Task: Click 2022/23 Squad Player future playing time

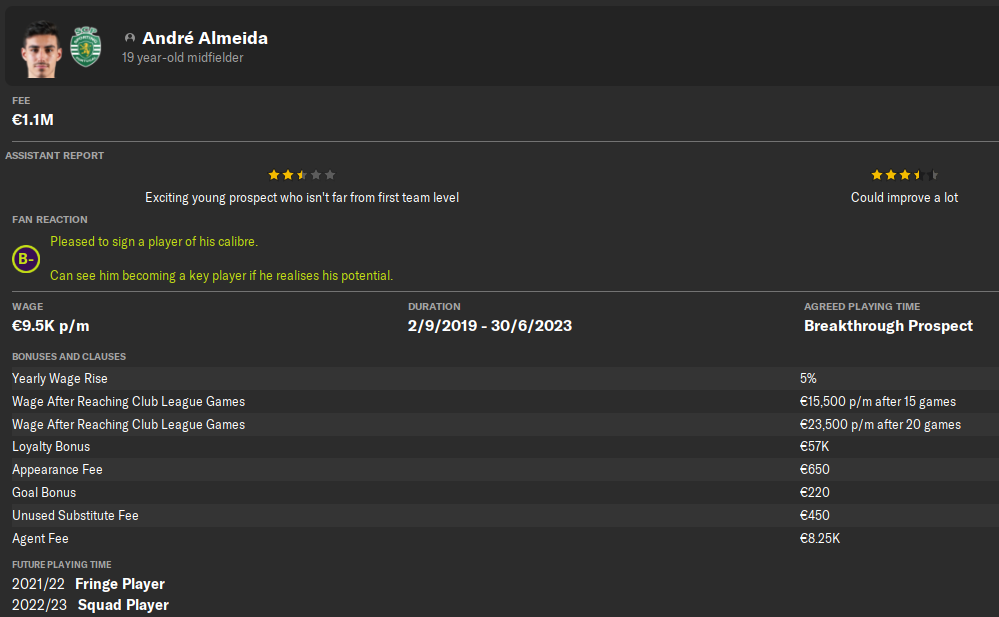Action: tap(90, 605)
